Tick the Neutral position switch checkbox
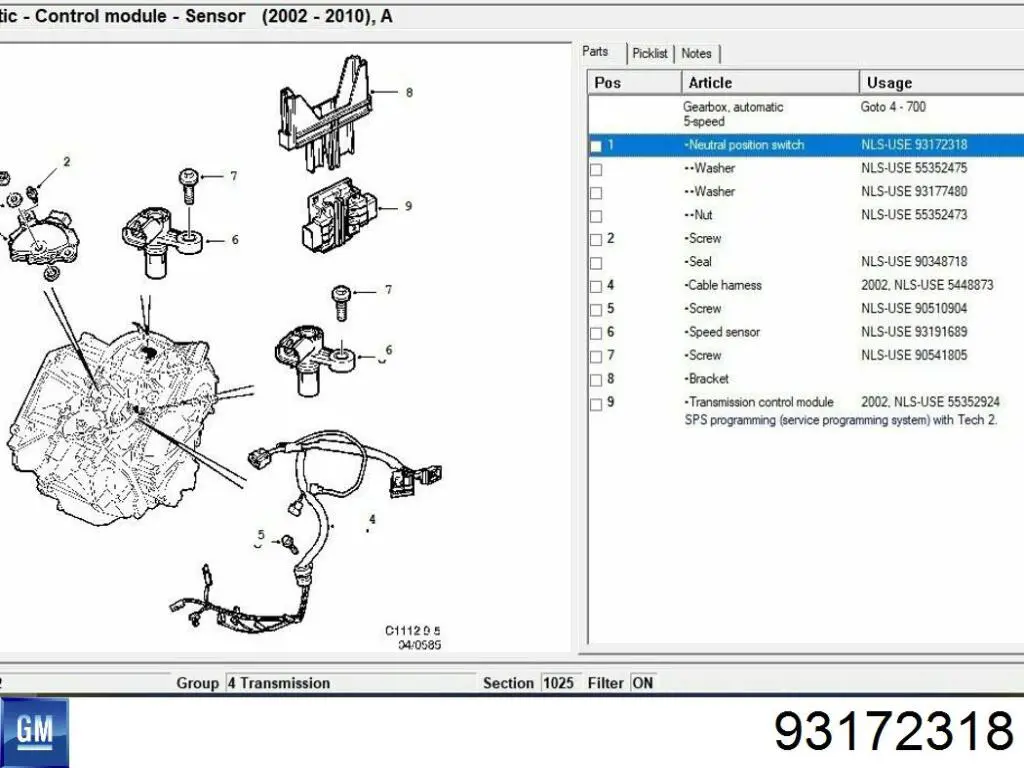This screenshot has height=768, width=1024. [x=596, y=146]
